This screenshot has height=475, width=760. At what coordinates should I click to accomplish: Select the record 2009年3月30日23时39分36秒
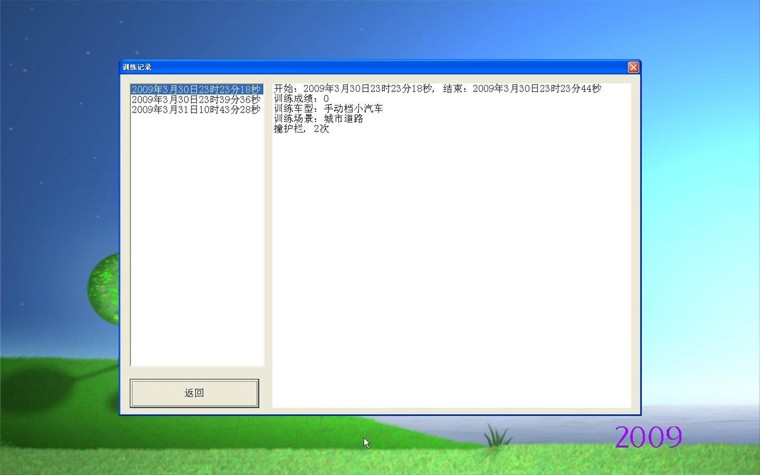(x=196, y=99)
